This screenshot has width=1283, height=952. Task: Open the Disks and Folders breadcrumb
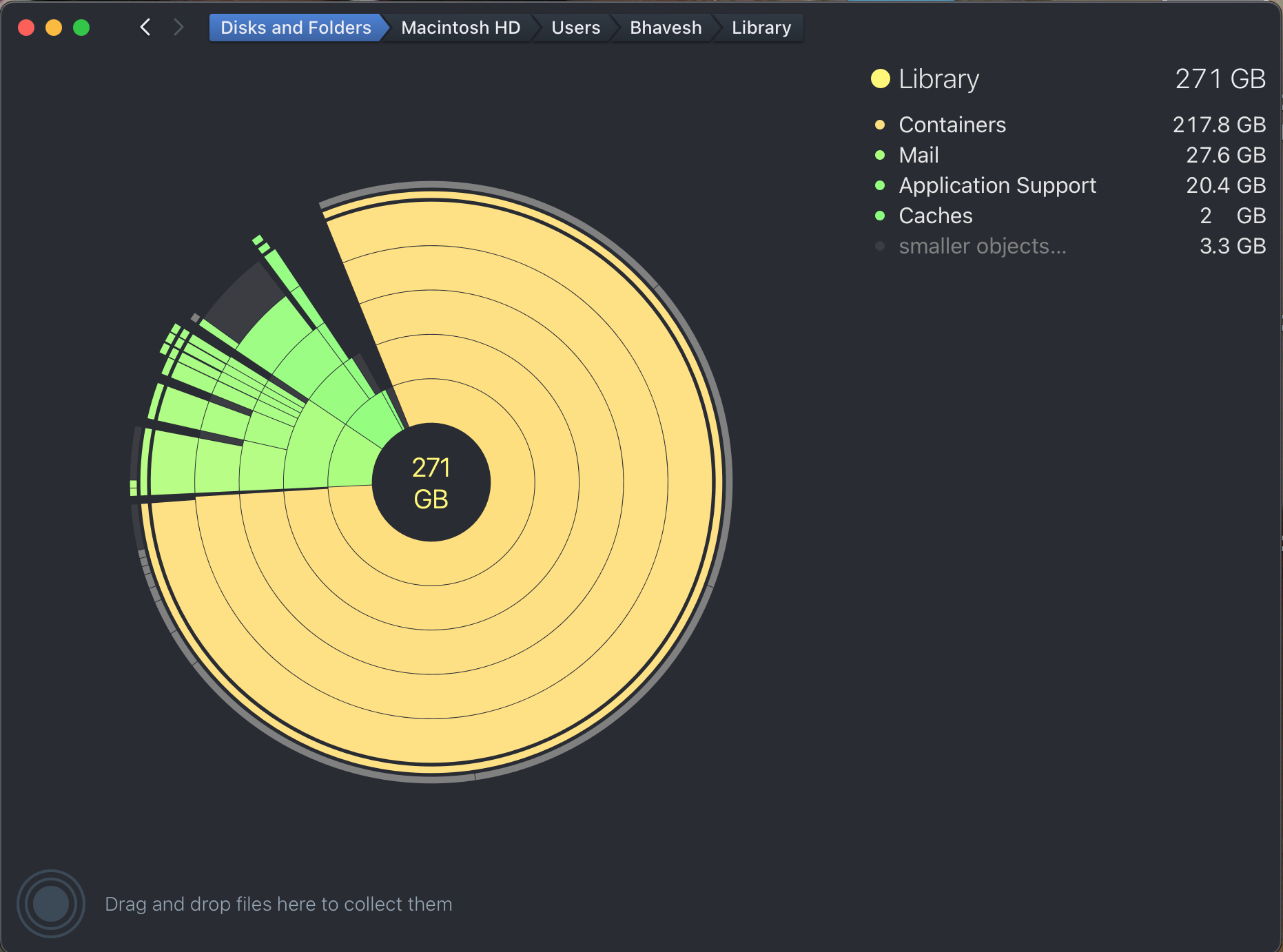pos(296,28)
